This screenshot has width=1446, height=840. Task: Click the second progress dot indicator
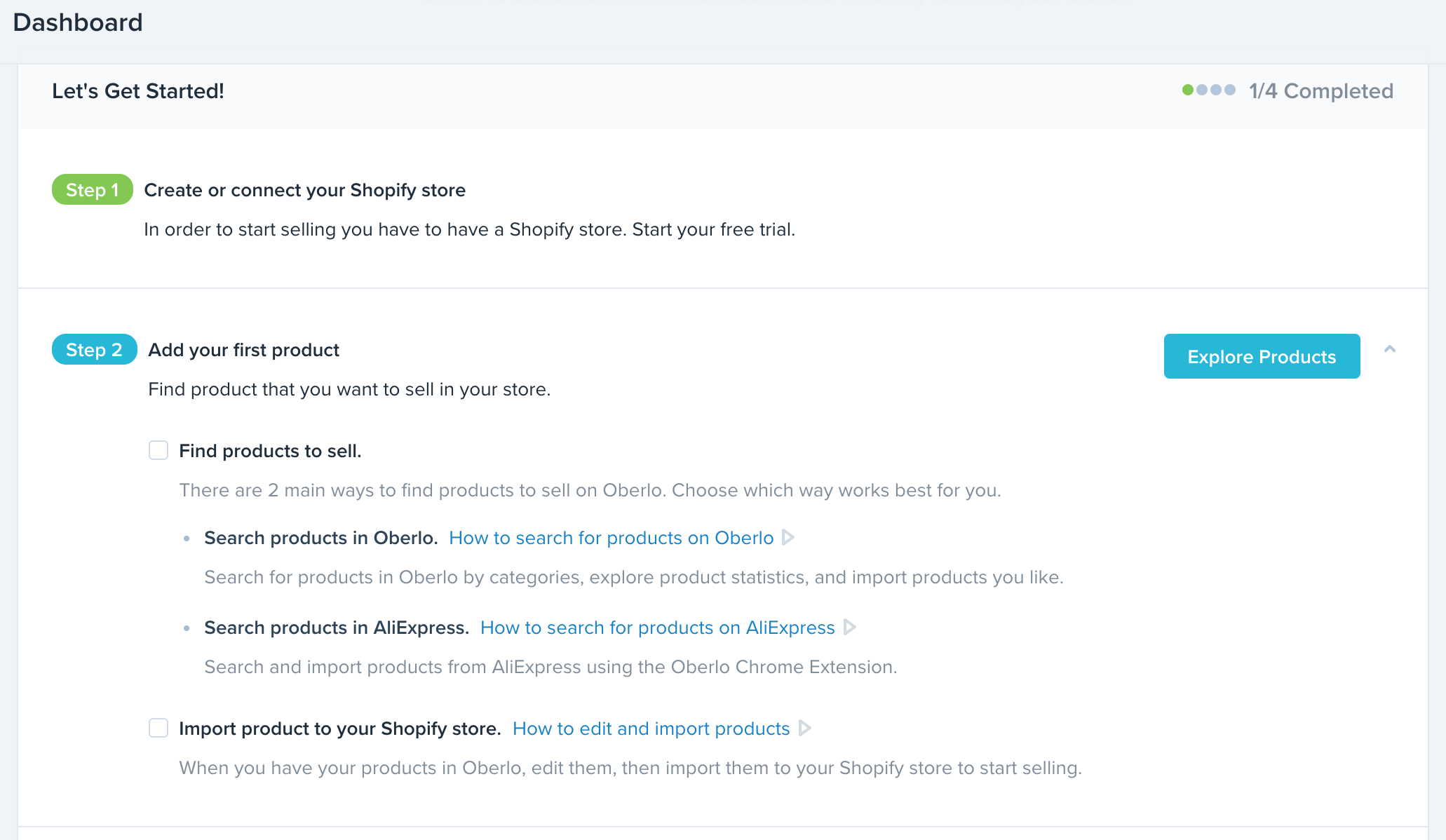point(1201,90)
